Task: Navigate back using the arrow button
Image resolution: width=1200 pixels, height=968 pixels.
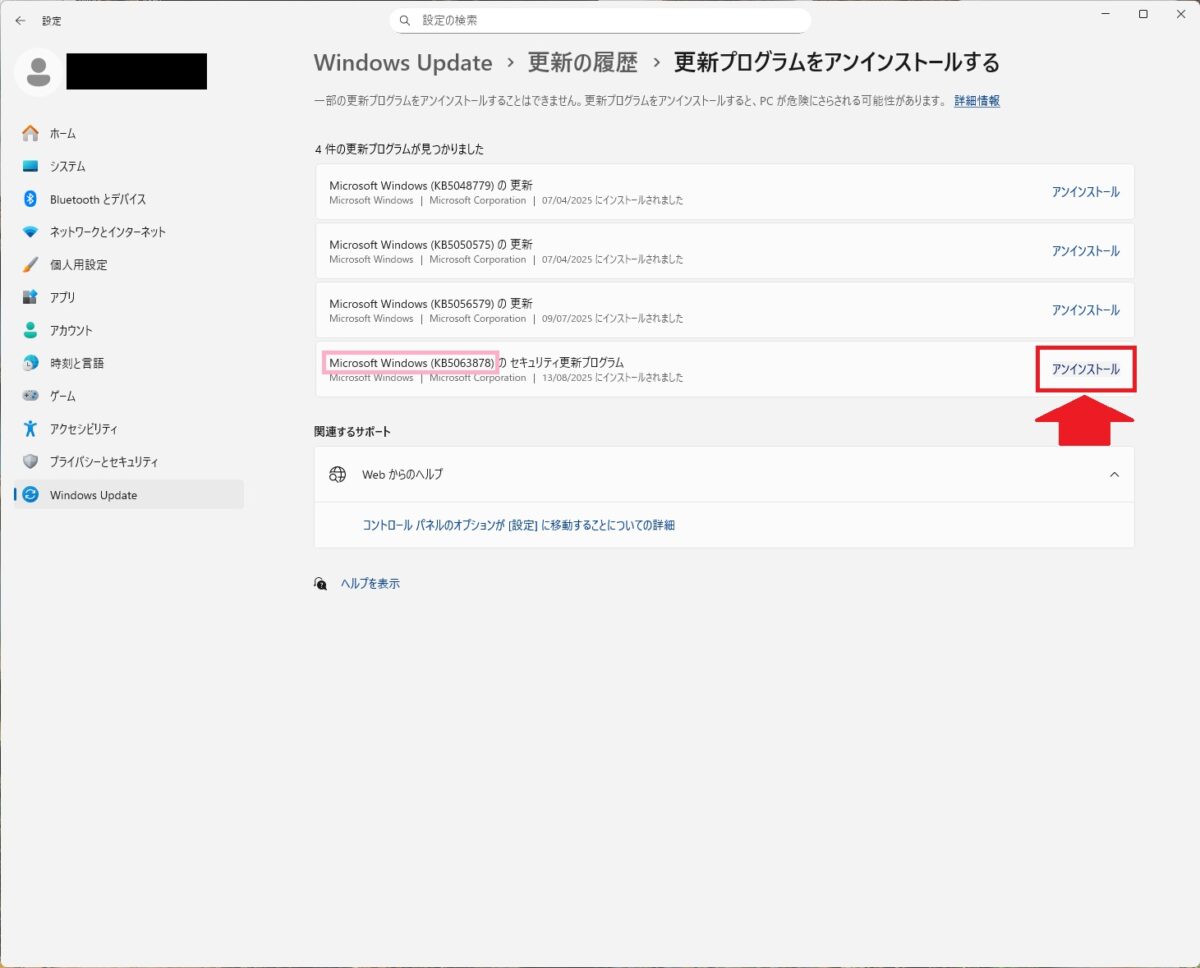Action: pos(20,20)
